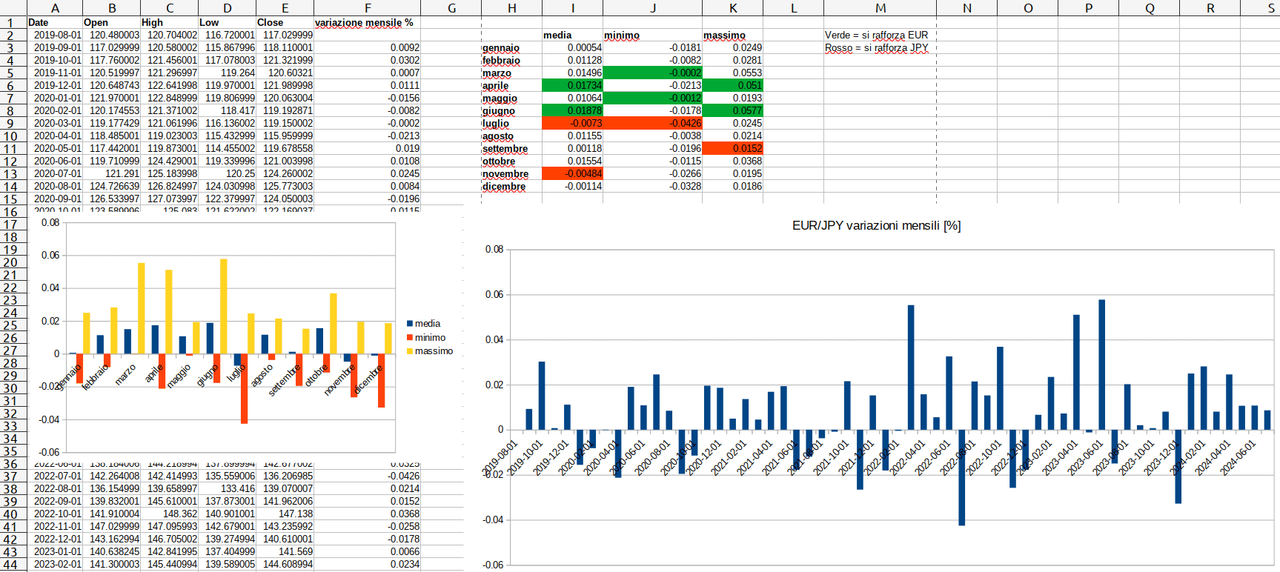Screen dimensions: 1280x572
Task: Click the 'novembre' row label cell
Action: [511, 173]
